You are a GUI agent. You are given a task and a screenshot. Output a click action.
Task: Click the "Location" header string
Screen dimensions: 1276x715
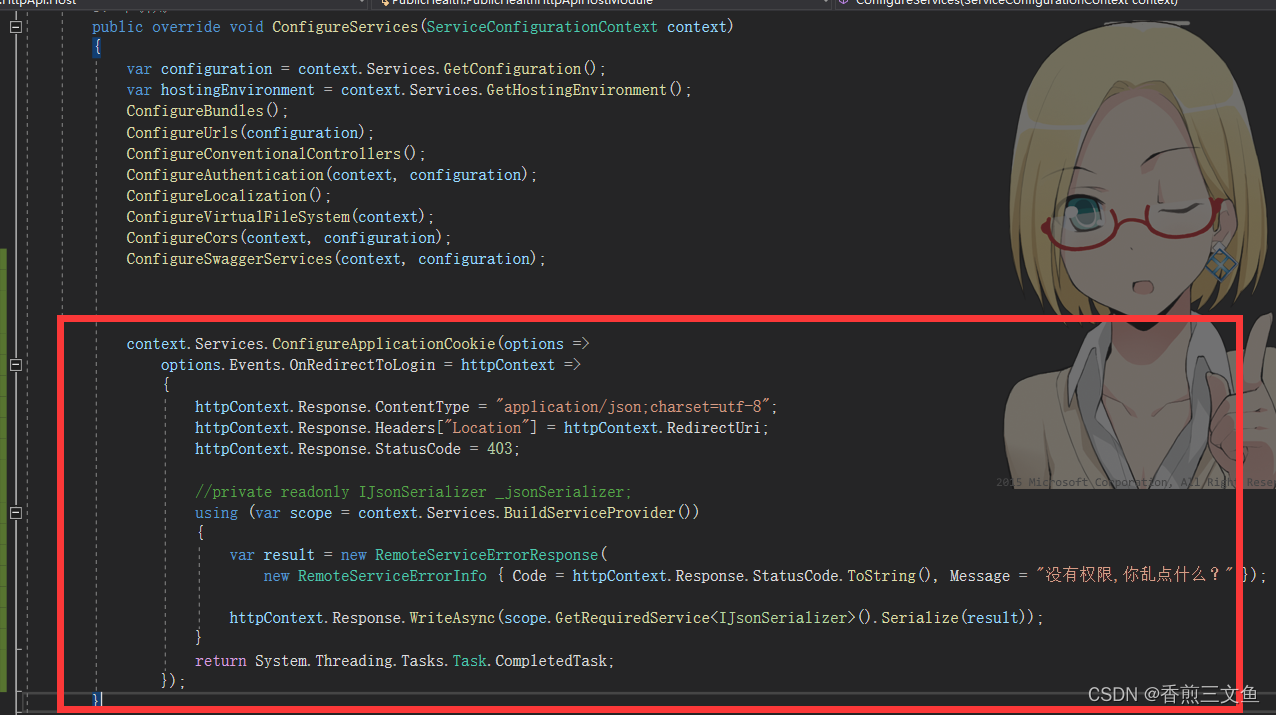[x=487, y=428]
